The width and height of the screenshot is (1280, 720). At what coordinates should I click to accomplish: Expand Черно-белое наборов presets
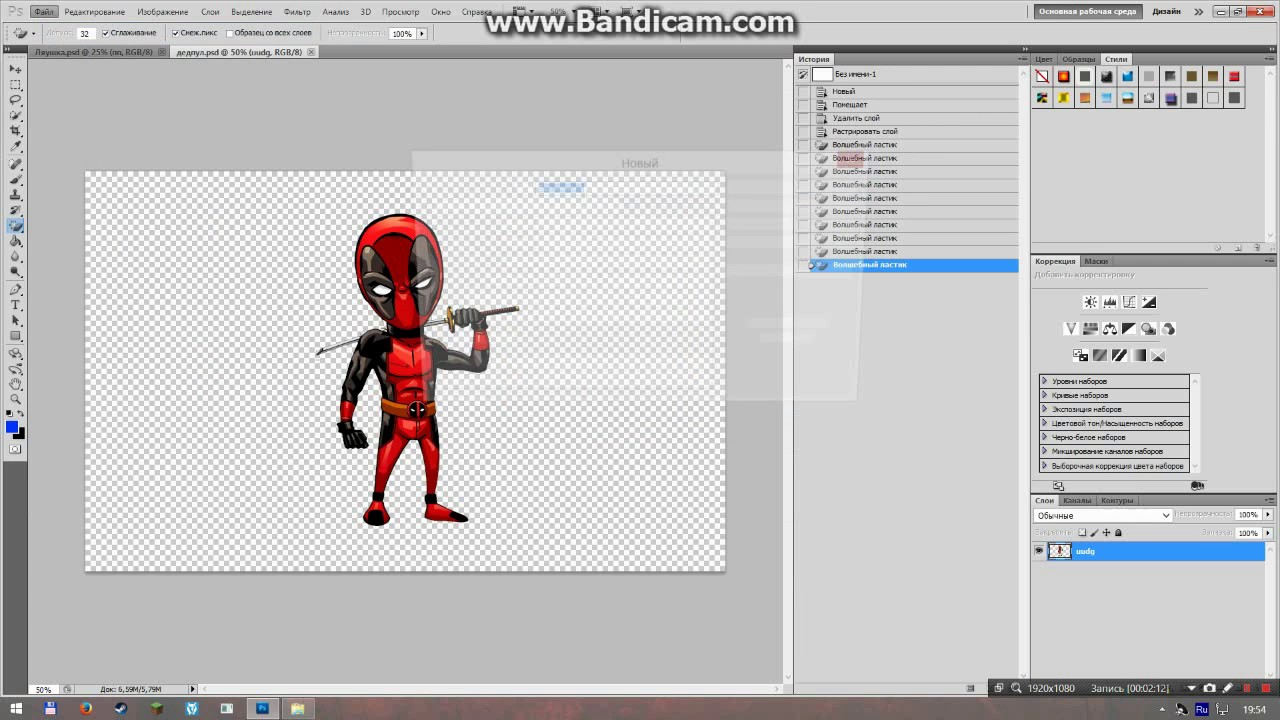coord(1045,437)
